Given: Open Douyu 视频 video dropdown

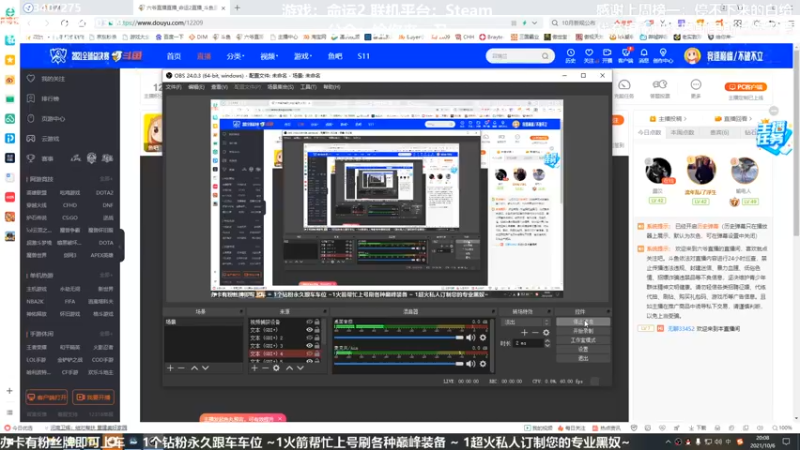Looking at the screenshot, I should (269, 56).
